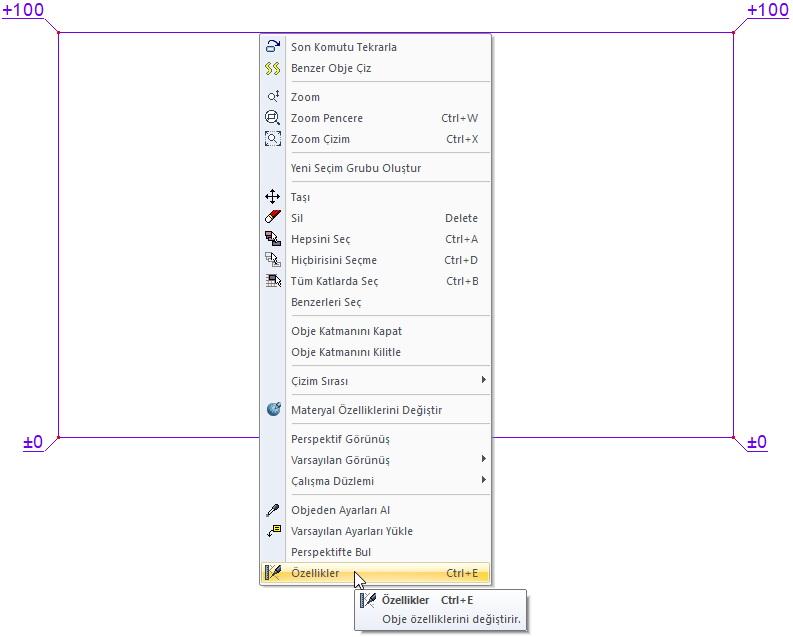The height and width of the screenshot is (637, 793).
Task: Choose Sil Delete menu label
Action: click(x=297, y=218)
